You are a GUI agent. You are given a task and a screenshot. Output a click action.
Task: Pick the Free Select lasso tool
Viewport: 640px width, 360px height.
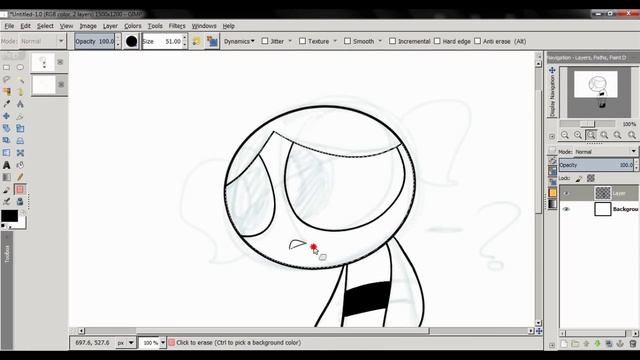7,79
